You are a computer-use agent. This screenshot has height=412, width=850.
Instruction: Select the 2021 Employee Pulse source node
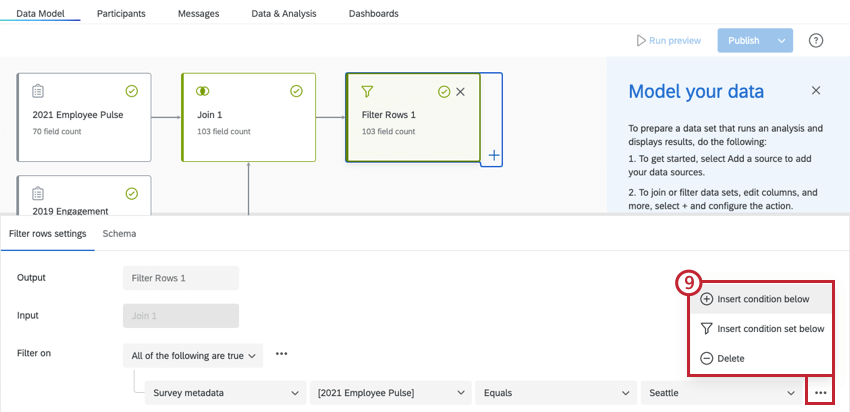(x=84, y=117)
